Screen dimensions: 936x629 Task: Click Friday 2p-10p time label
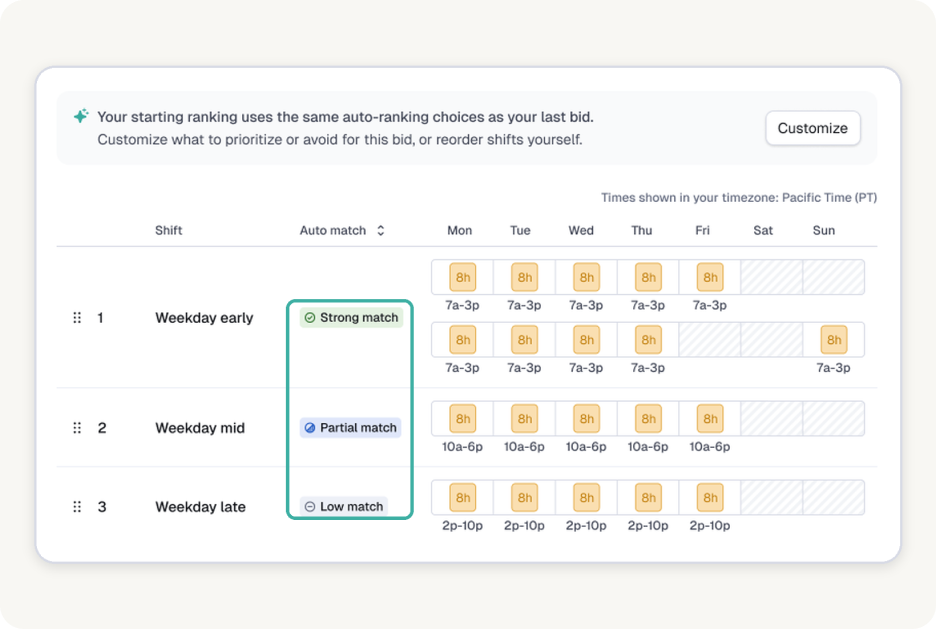pyautogui.click(x=710, y=525)
